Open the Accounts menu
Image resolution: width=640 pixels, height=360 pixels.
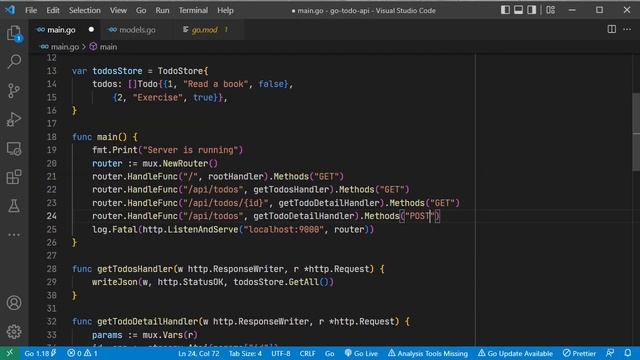tap(14, 303)
